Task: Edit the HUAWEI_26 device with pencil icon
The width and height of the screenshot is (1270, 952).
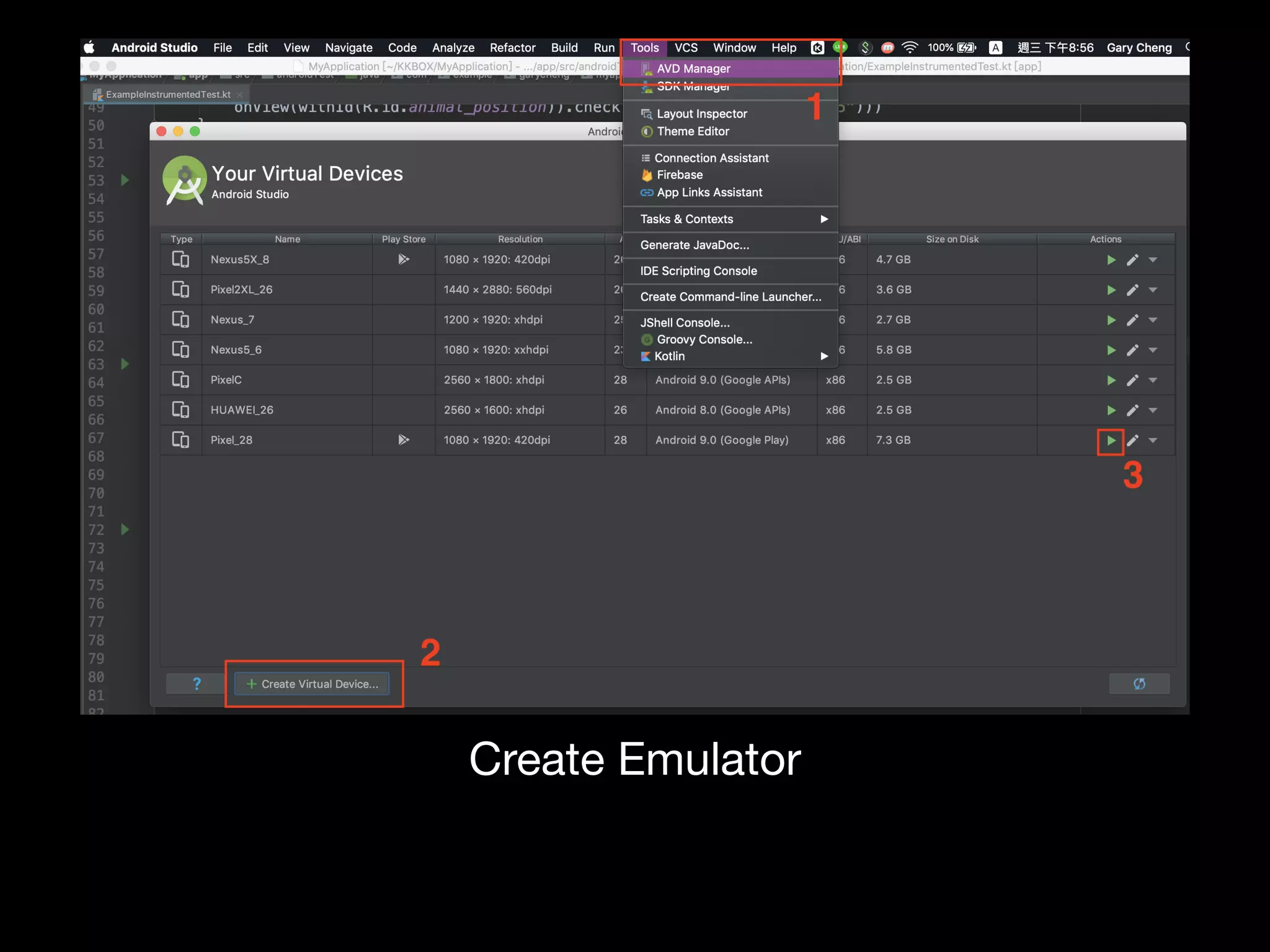Action: click(1132, 410)
